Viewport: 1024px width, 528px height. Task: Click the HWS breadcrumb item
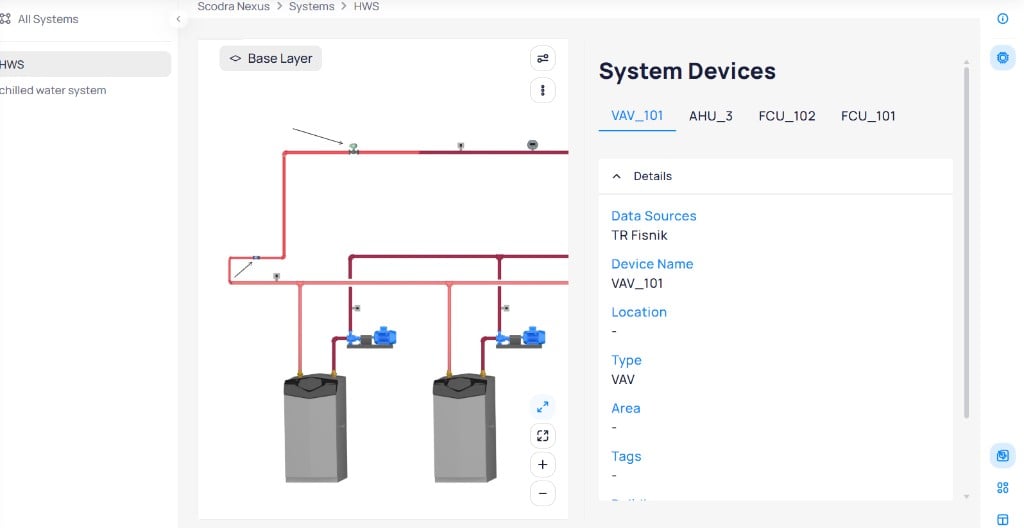pos(366,7)
